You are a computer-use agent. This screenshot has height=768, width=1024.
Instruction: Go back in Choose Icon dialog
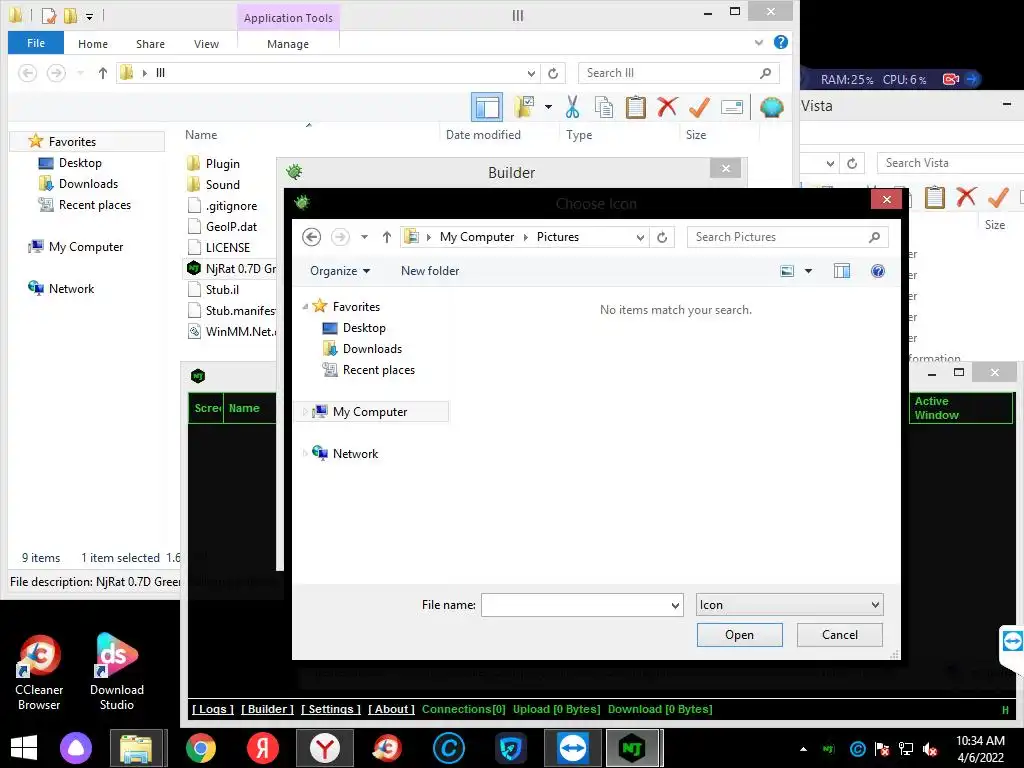(312, 237)
